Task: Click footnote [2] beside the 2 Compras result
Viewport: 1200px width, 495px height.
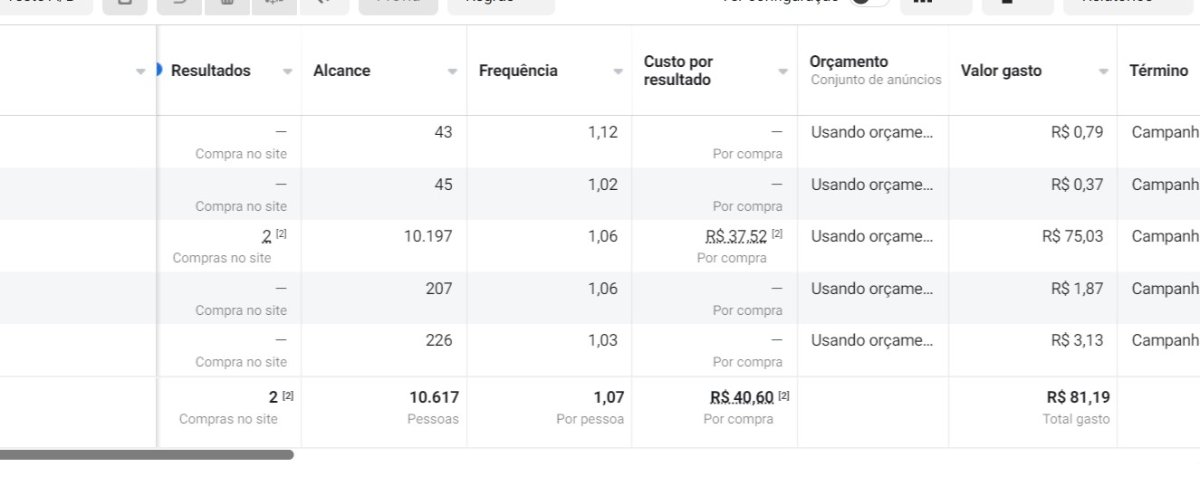Action: 282,234
